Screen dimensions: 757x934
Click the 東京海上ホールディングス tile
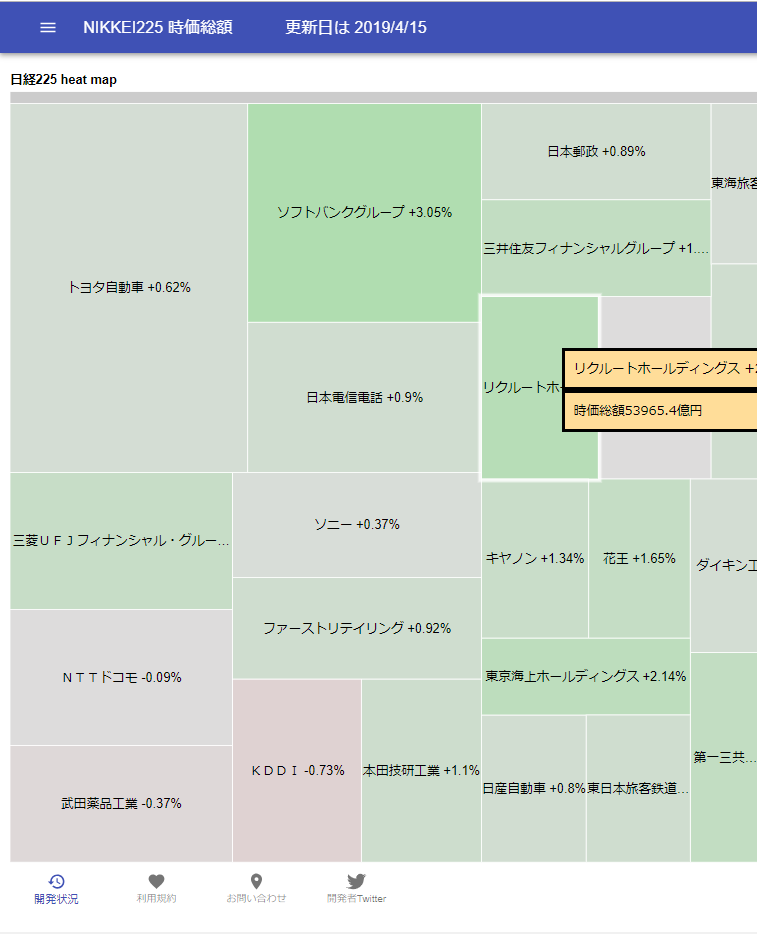tap(585, 678)
